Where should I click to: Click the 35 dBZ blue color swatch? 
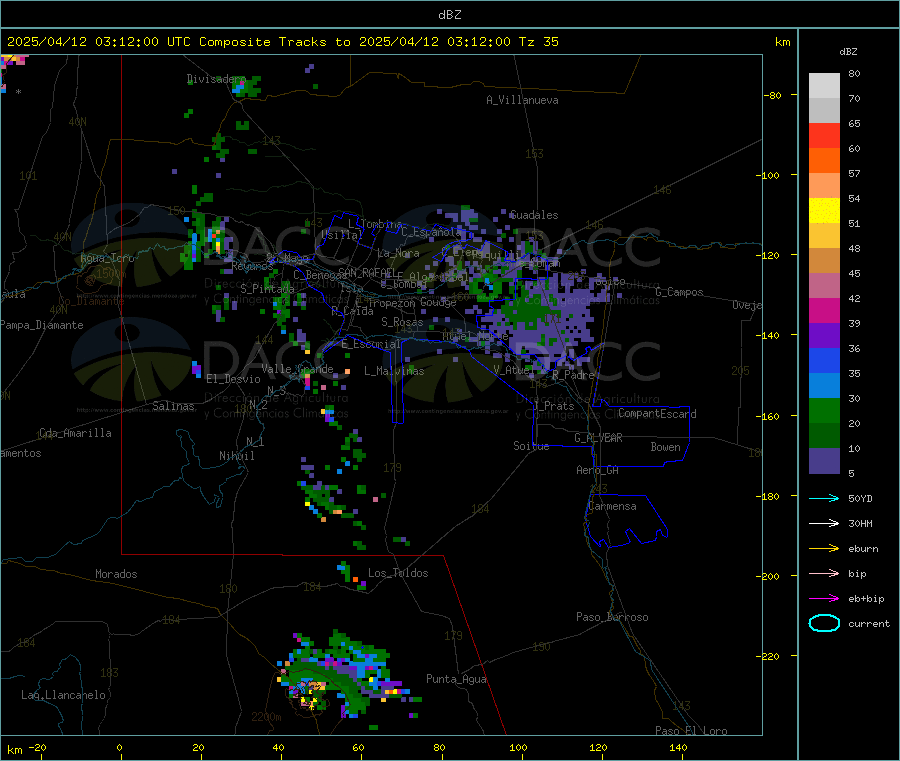pos(824,360)
